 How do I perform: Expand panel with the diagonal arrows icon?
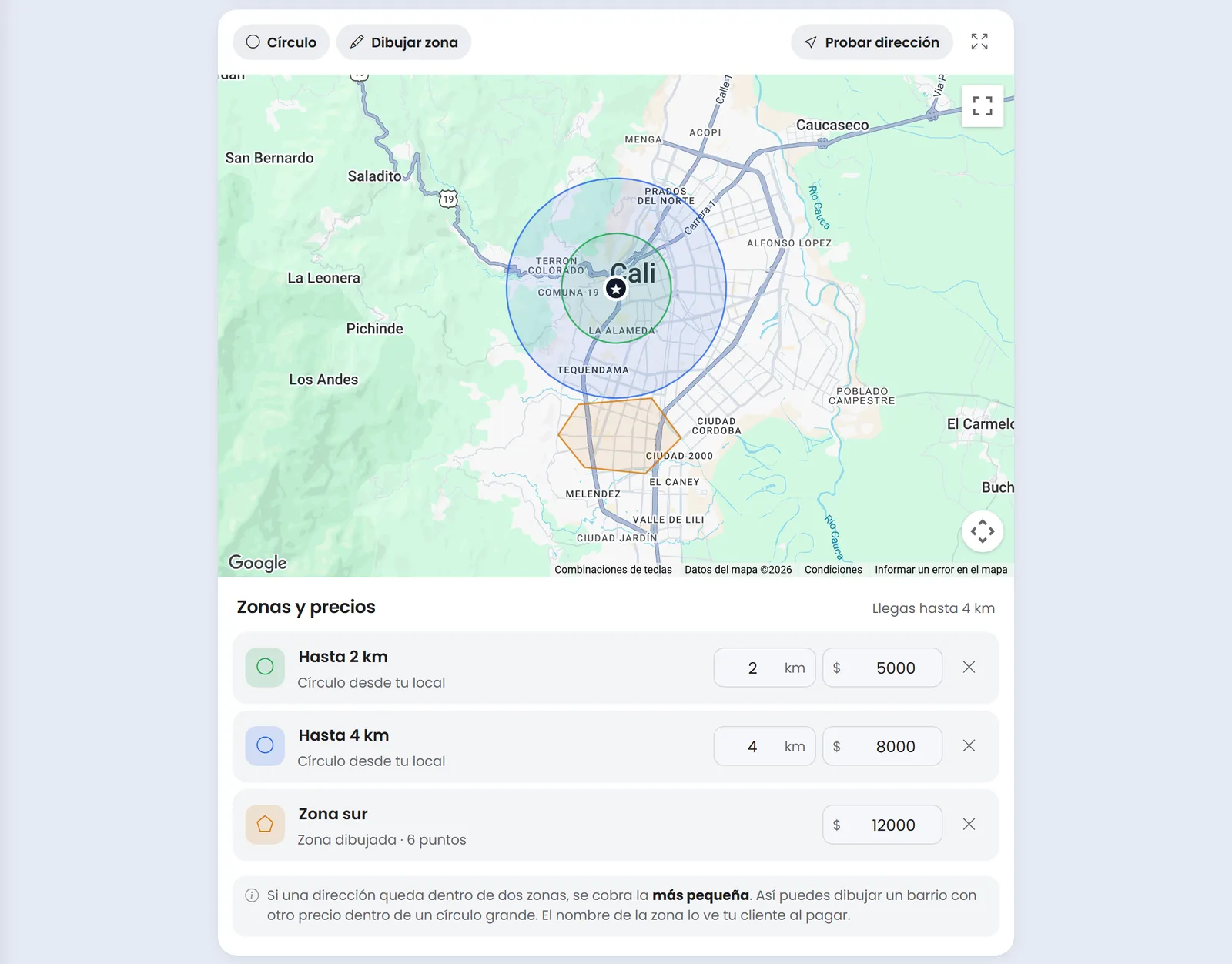(979, 42)
